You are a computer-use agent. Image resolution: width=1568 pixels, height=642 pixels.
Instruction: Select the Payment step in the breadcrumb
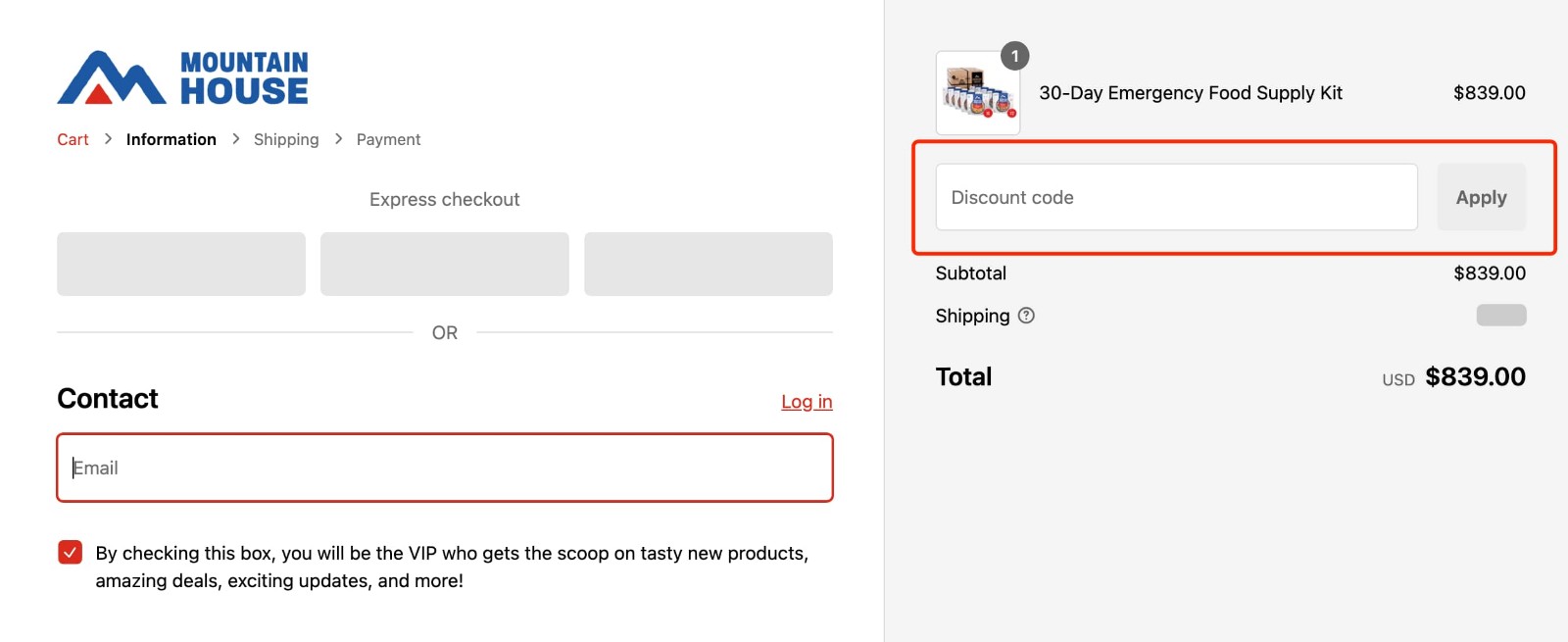[388, 139]
